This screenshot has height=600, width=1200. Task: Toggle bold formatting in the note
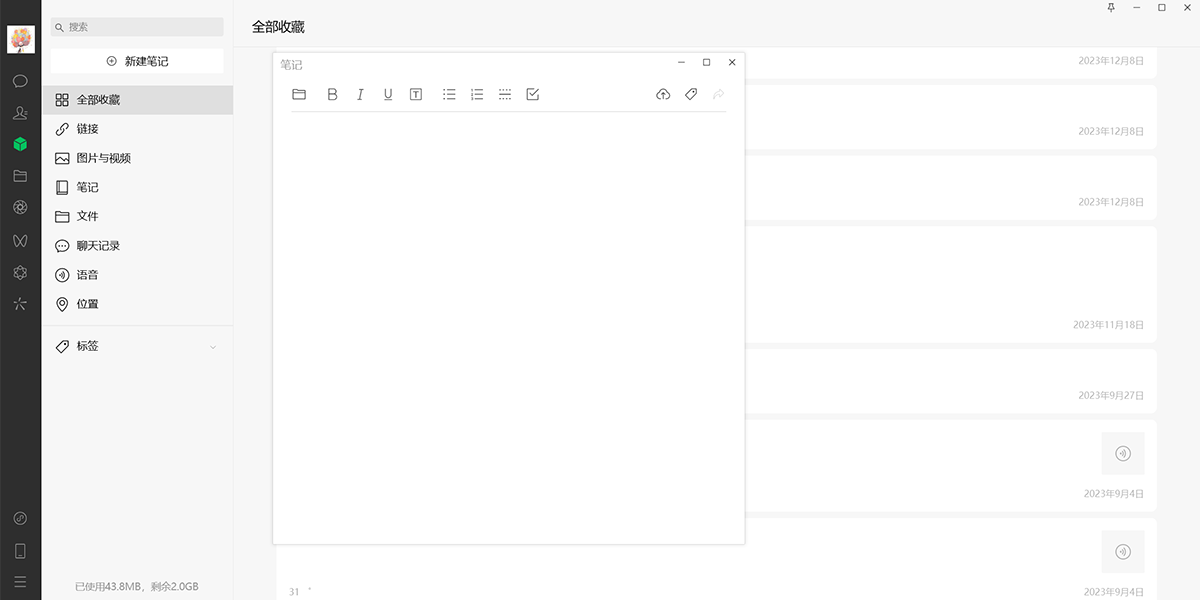point(333,94)
